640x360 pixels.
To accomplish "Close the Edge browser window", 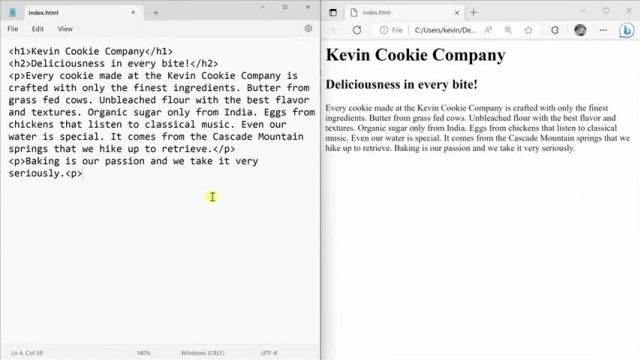I will pyautogui.click(x=629, y=11).
